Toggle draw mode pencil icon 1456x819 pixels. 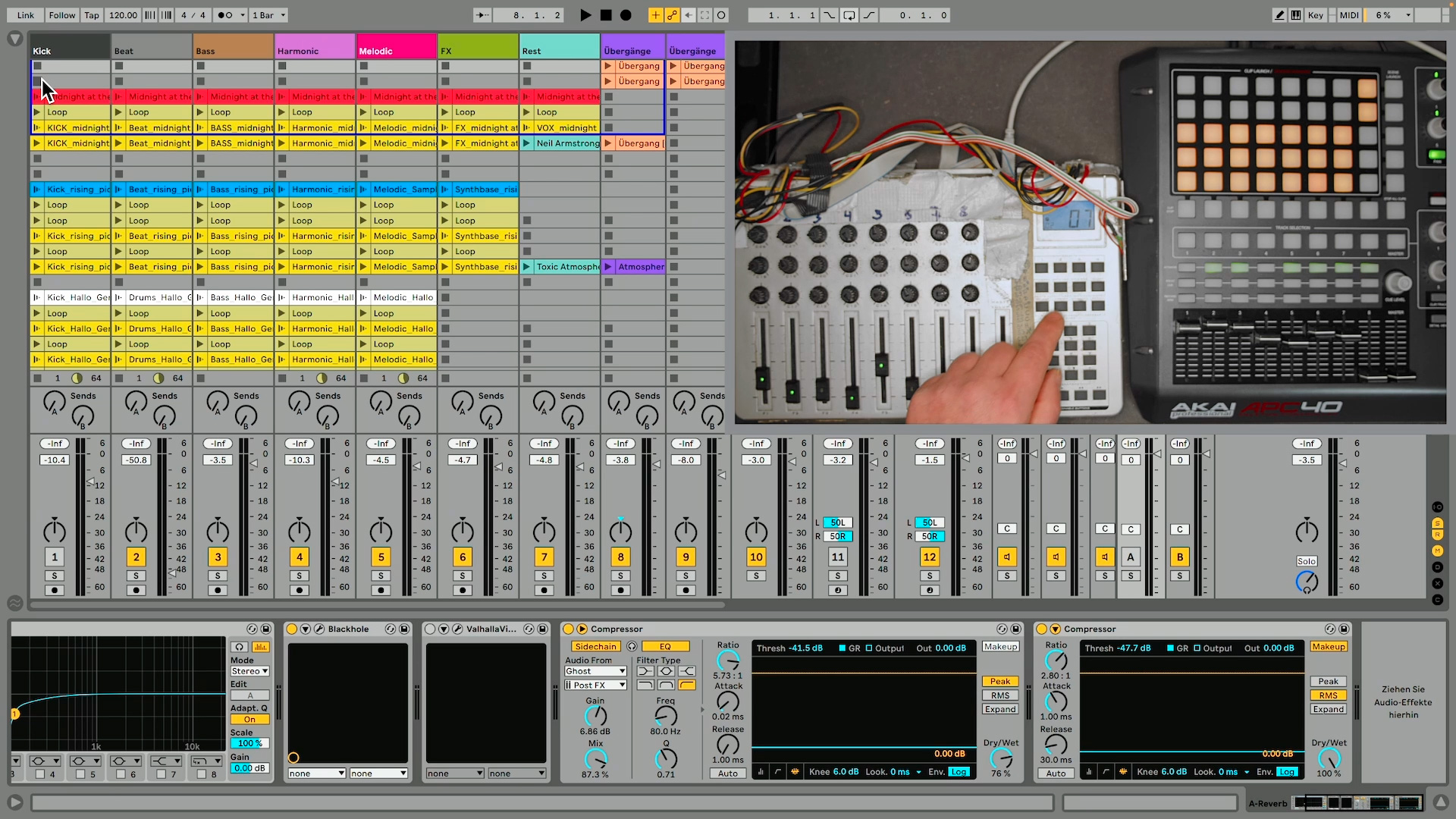pyautogui.click(x=1279, y=15)
